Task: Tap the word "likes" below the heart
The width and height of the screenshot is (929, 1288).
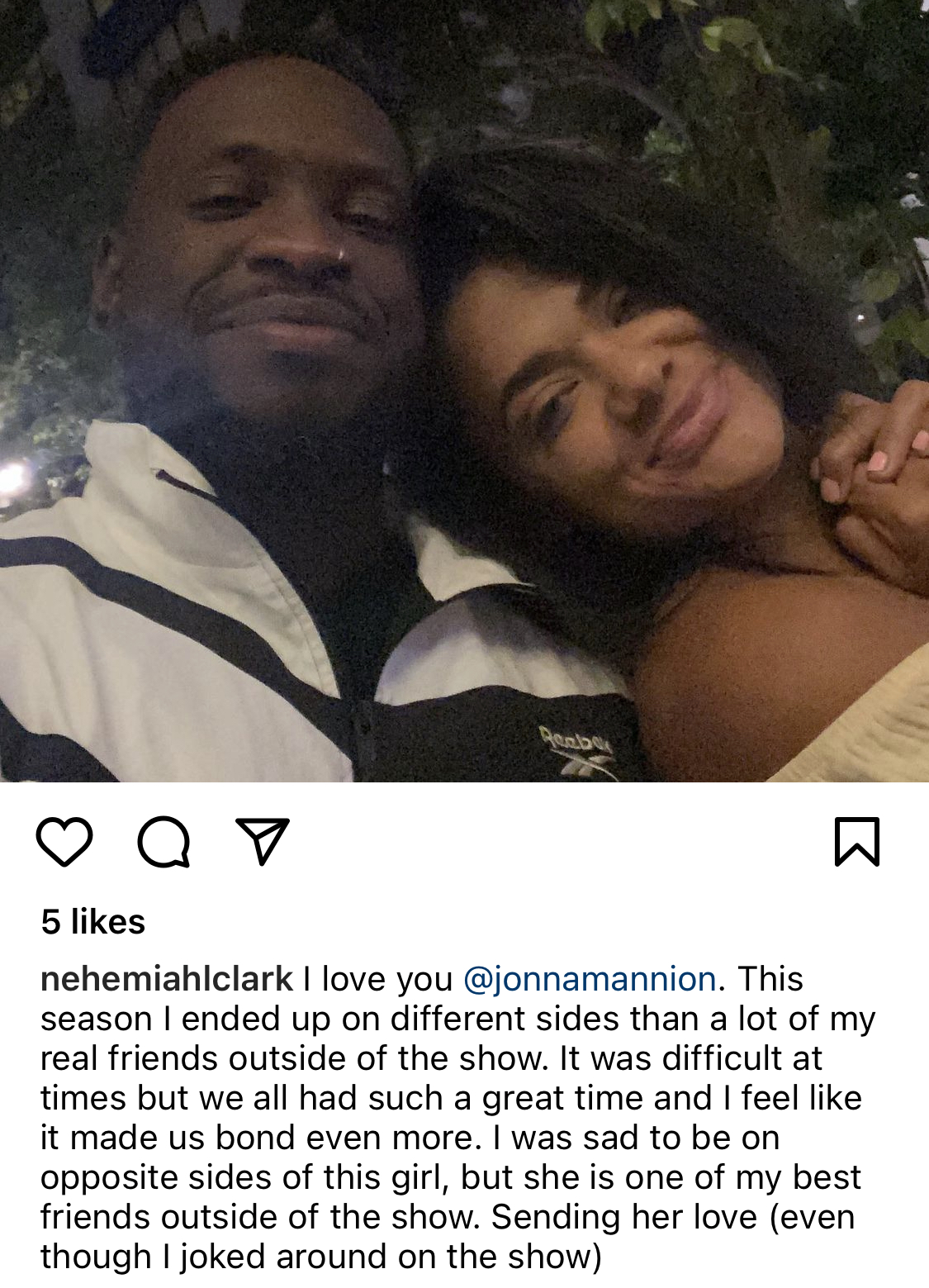Action: tap(108, 921)
